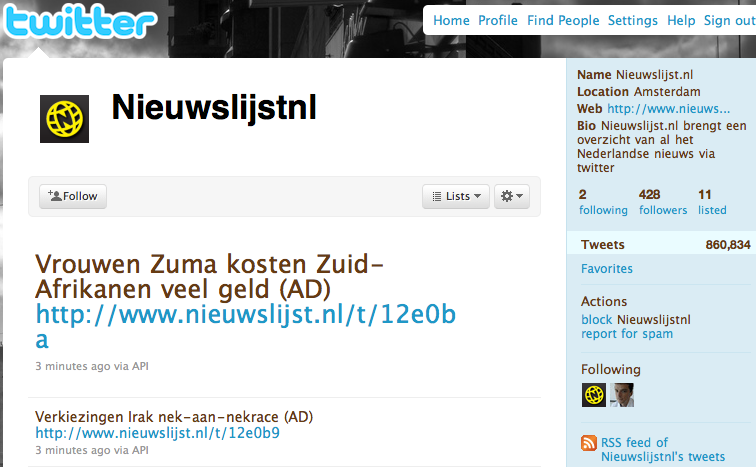View the 428 followers list
756x467 pixels.
coord(663,202)
